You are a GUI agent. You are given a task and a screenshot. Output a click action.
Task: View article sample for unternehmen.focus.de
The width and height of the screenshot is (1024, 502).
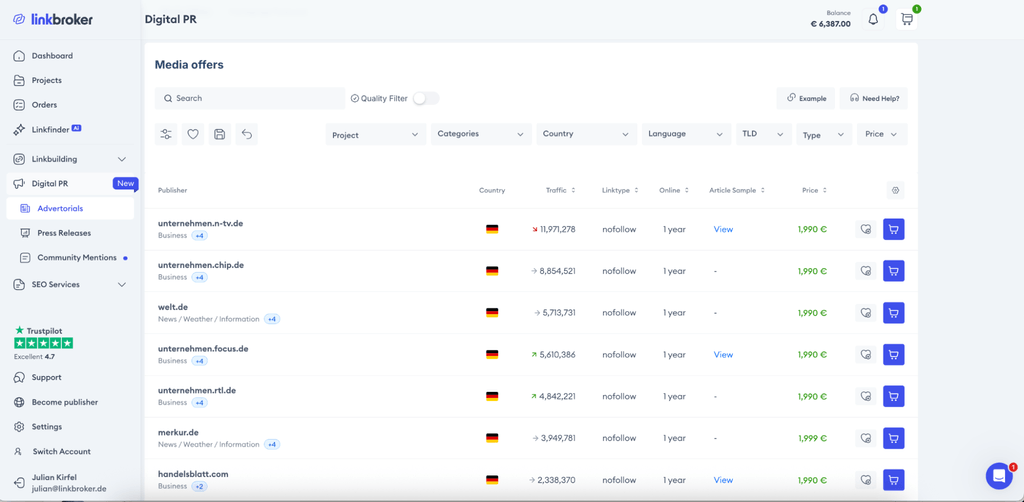723,355
